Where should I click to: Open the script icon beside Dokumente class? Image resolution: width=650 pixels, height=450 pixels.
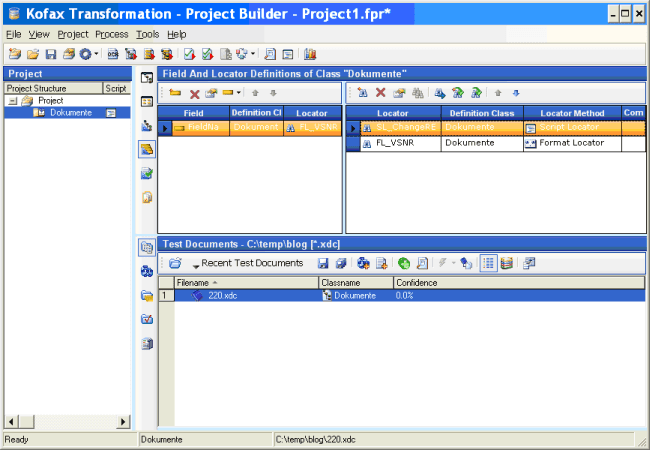tap(111, 113)
